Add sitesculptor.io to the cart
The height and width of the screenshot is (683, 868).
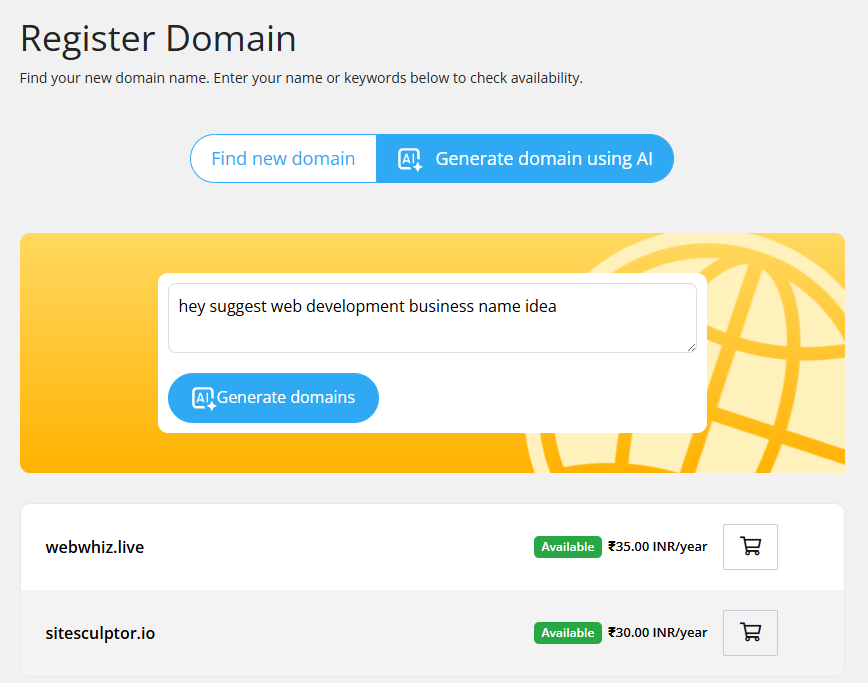pos(750,633)
